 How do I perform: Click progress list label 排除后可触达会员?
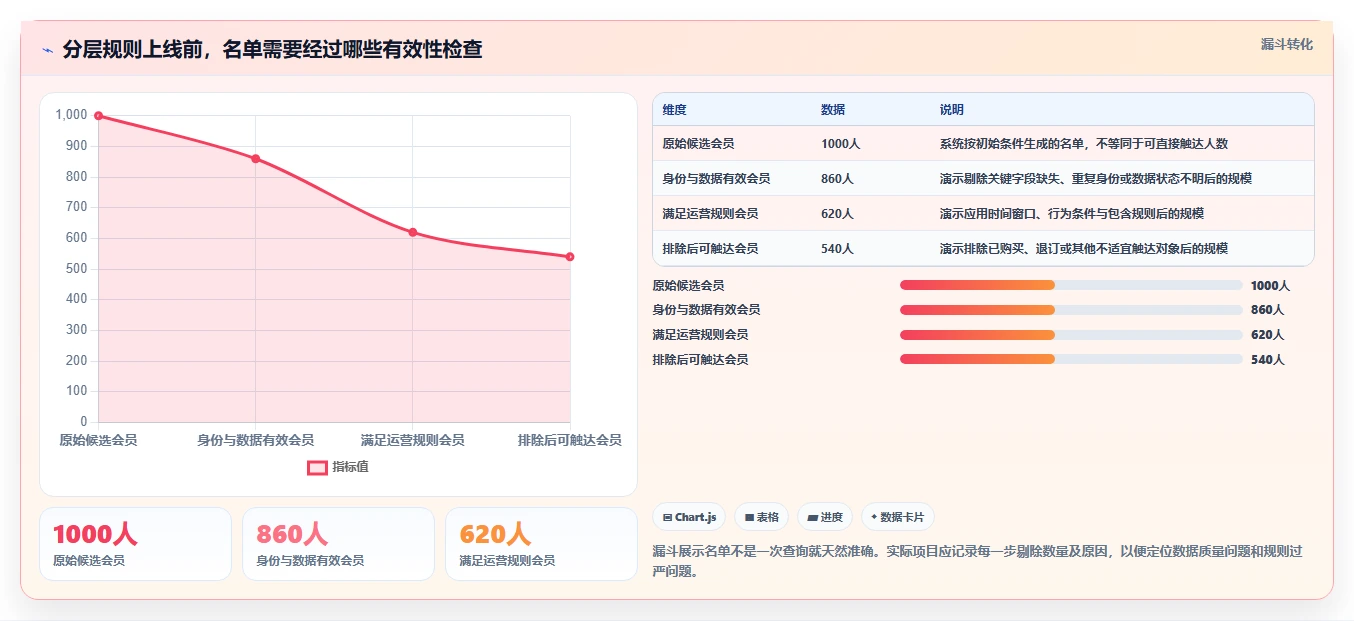[x=700, y=359]
